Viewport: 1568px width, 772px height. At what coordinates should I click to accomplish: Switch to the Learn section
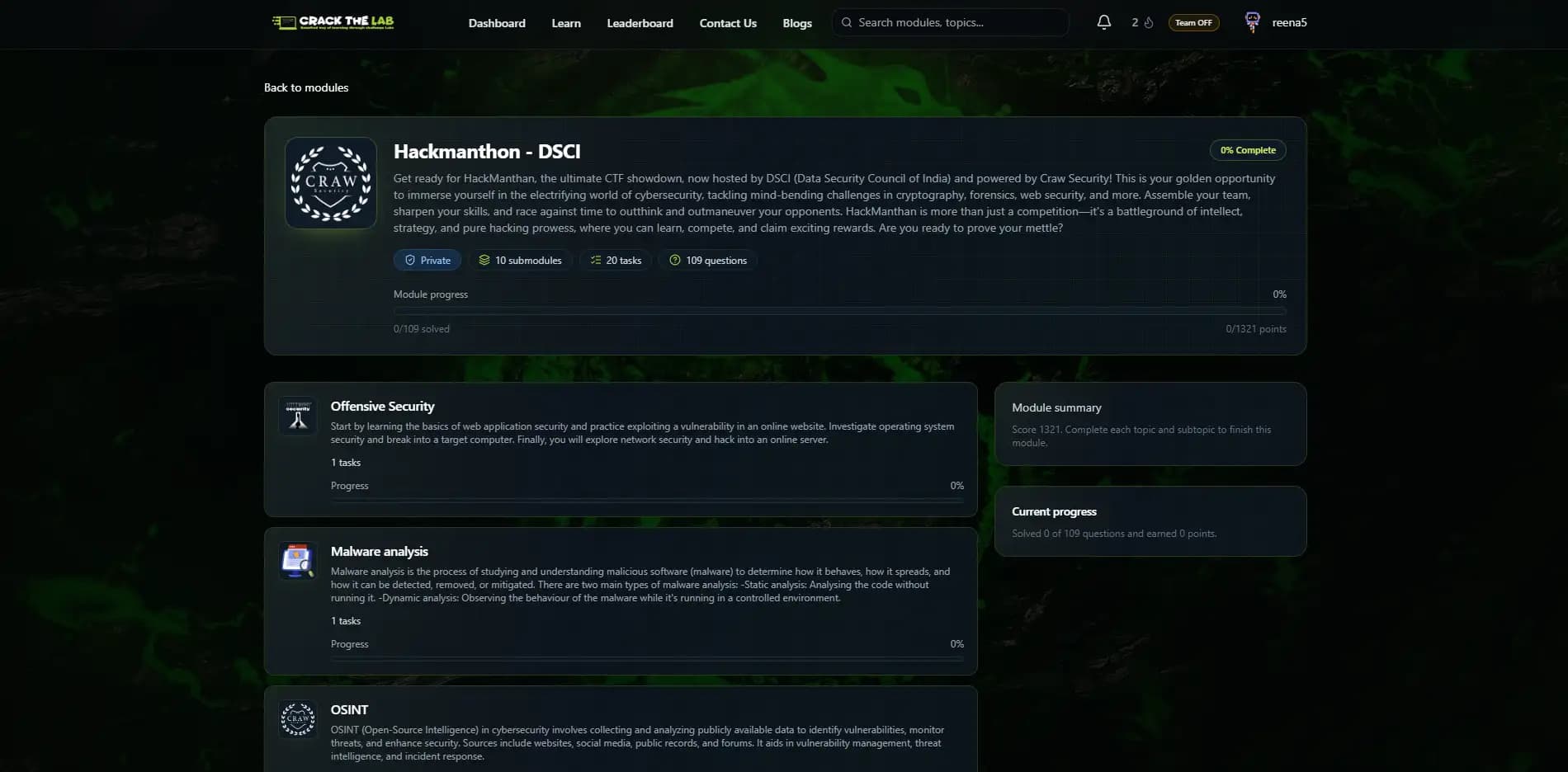(565, 23)
